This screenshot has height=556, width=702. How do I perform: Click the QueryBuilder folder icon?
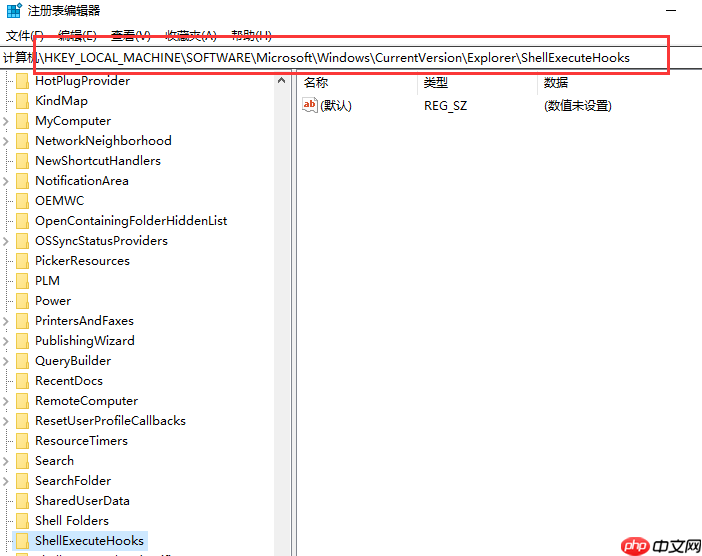point(22,361)
